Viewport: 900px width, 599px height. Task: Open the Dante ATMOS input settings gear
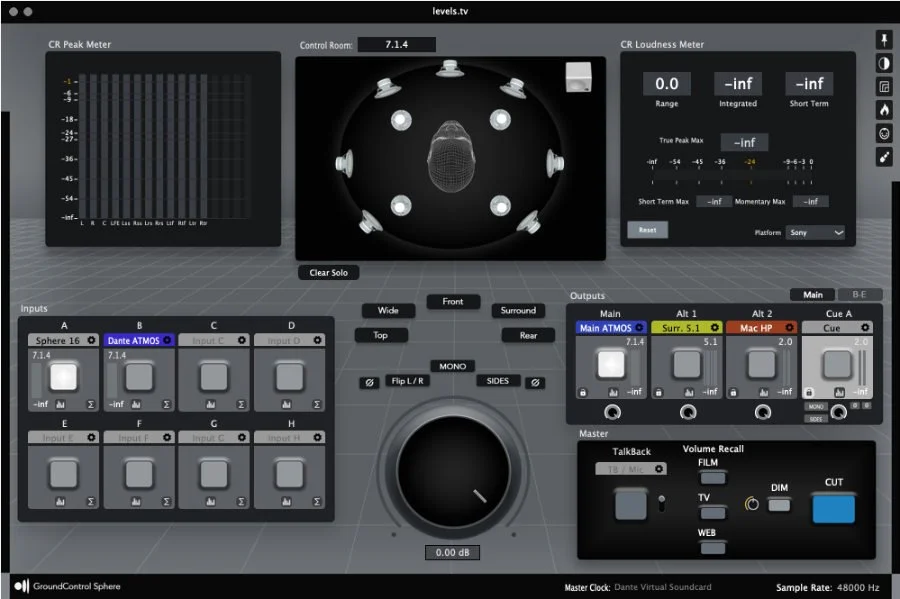click(167, 338)
